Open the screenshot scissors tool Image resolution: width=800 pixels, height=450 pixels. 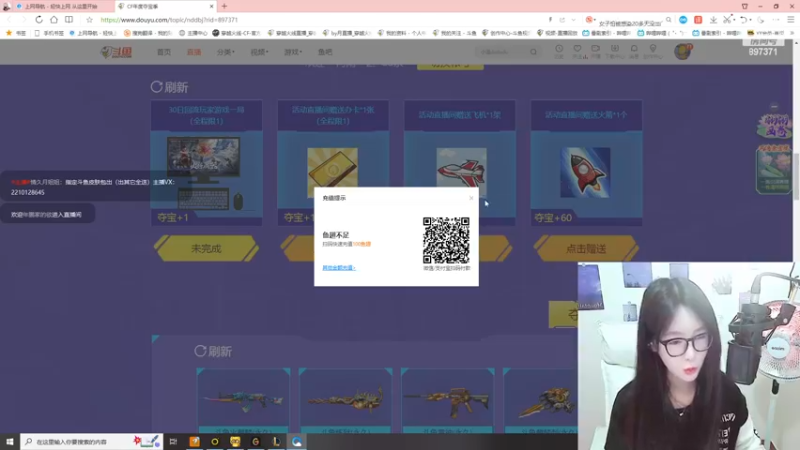728,20
